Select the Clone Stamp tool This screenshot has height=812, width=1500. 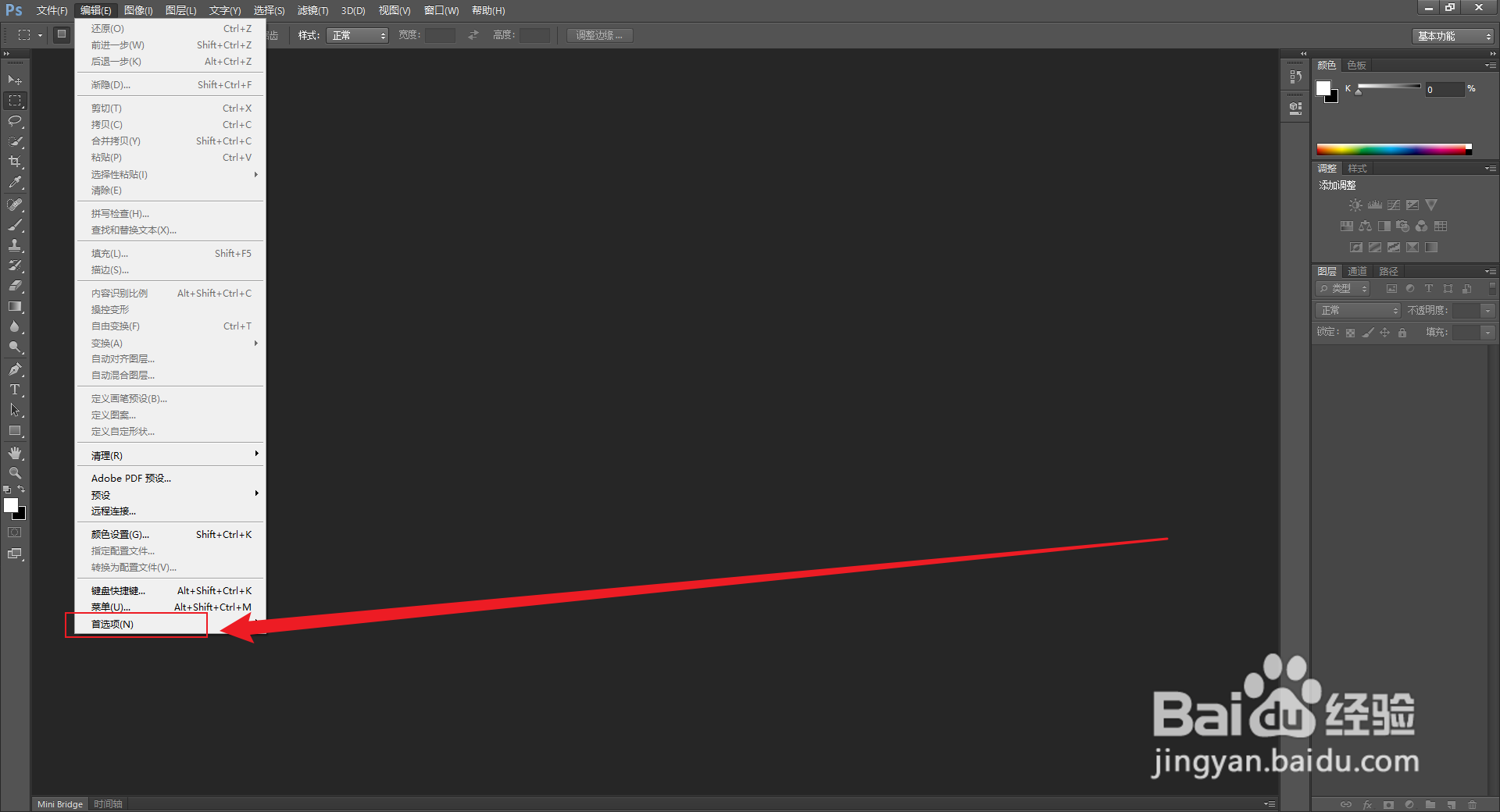pos(15,245)
